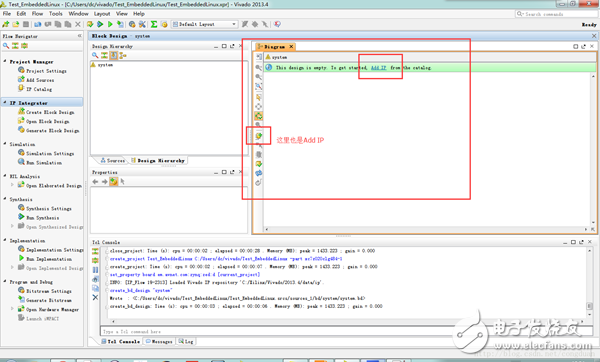The height and width of the screenshot is (362, 600).
Task: Open the File menu
Action: (x=7, y=14)
